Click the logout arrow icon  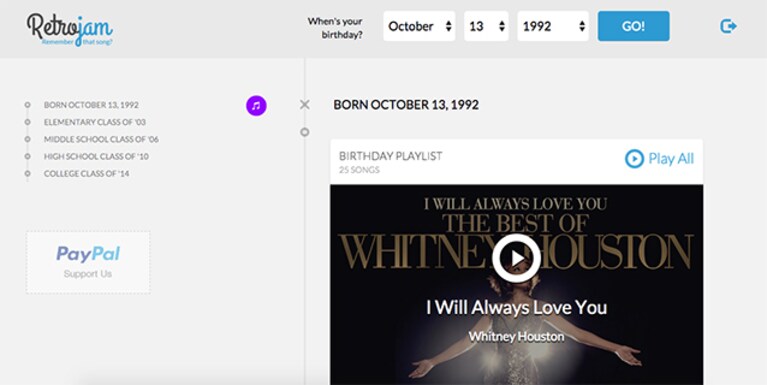[x=728, y=26]
